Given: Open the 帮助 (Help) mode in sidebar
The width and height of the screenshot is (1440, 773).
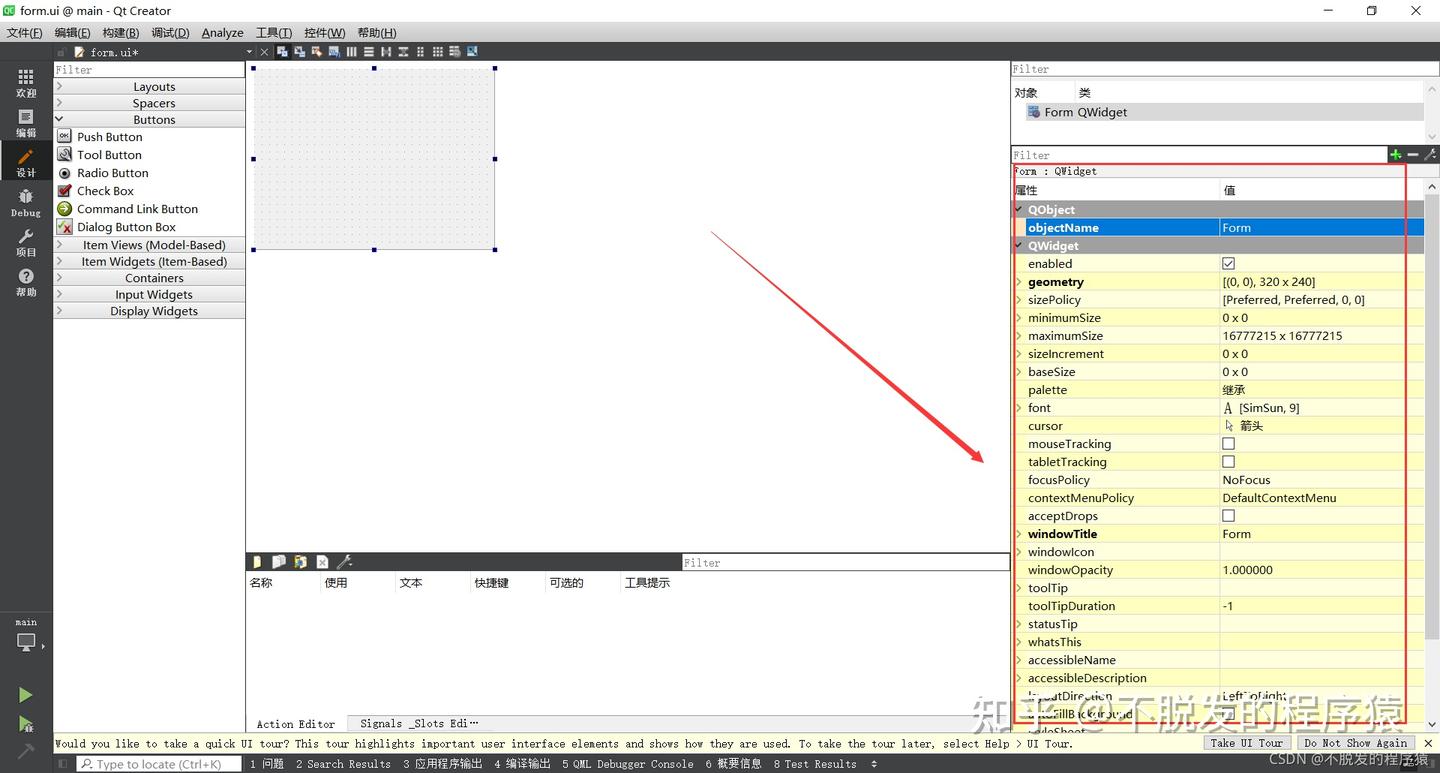Looking at the screenshot, I should pos(26,282).
